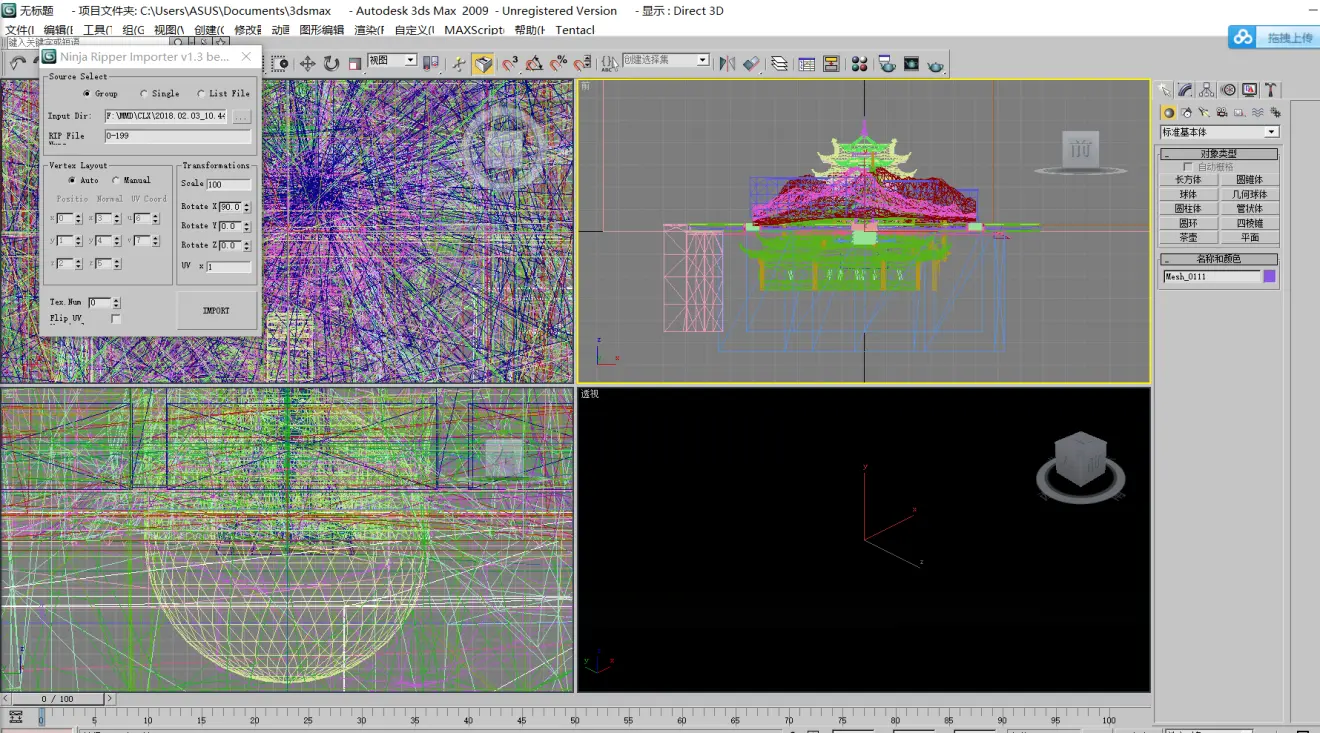Open the MAXScript menu
Viewport: 1320px width, 733px height.
coord(474,30)
